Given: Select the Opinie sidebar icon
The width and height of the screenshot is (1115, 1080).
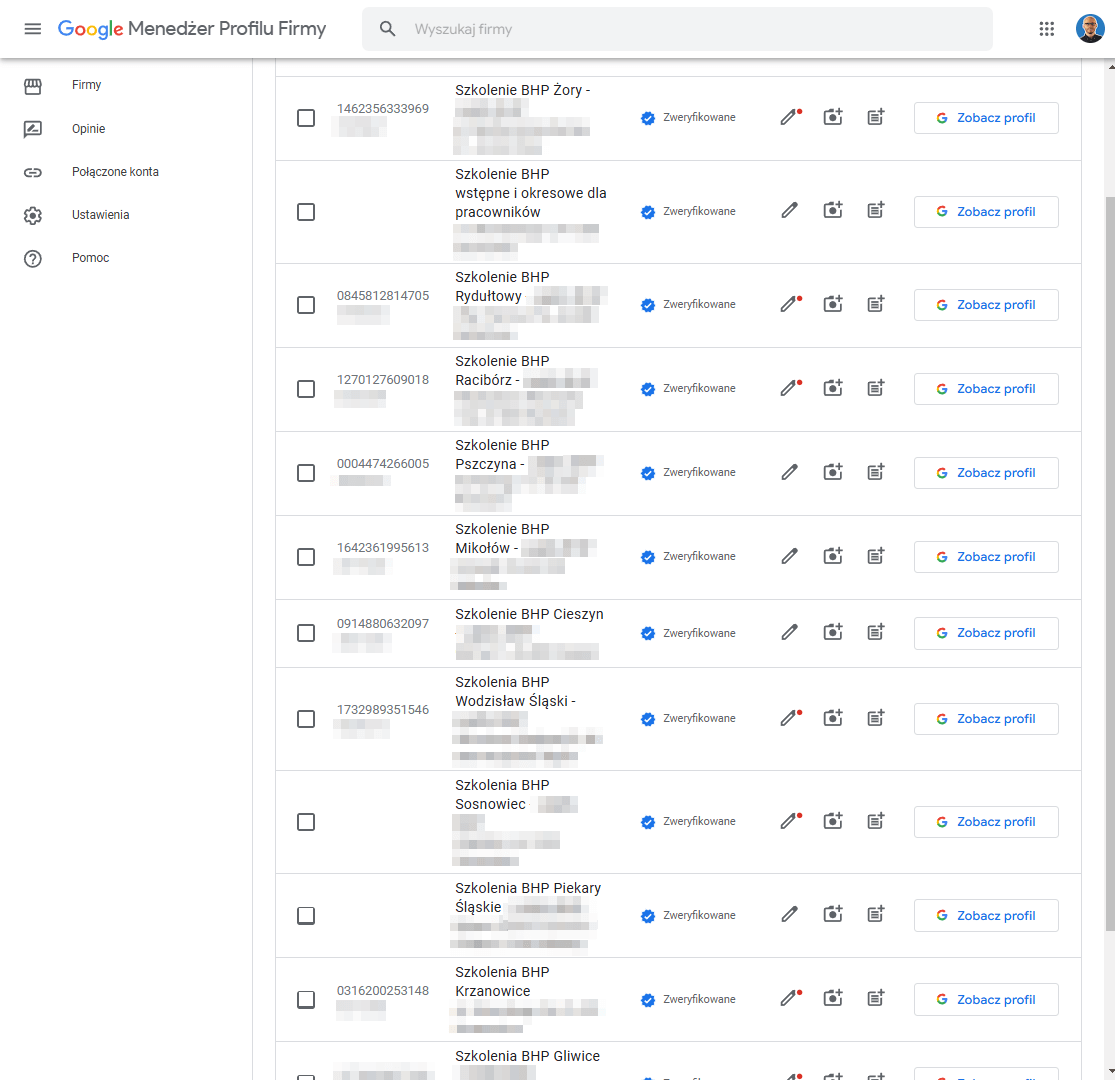Looking at the screenshot, I should click(x=33, y=128).
